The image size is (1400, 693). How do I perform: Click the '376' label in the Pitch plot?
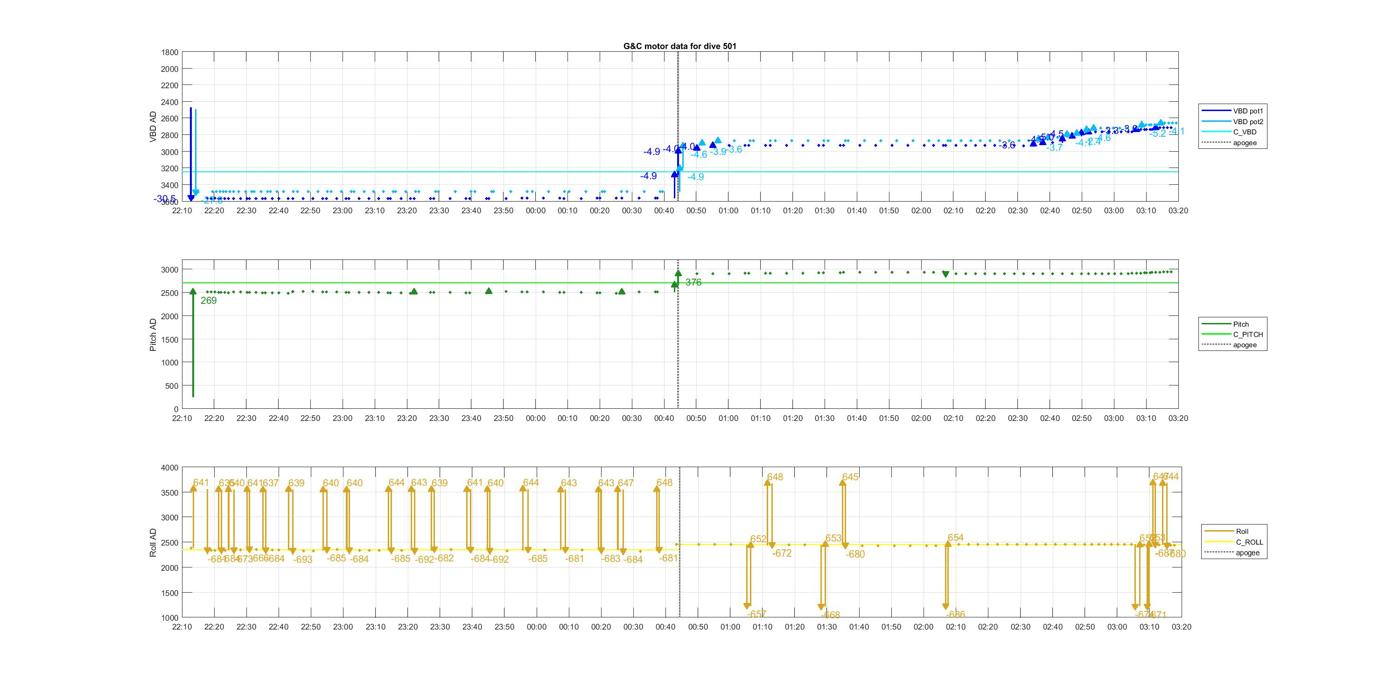click(693, 282)
